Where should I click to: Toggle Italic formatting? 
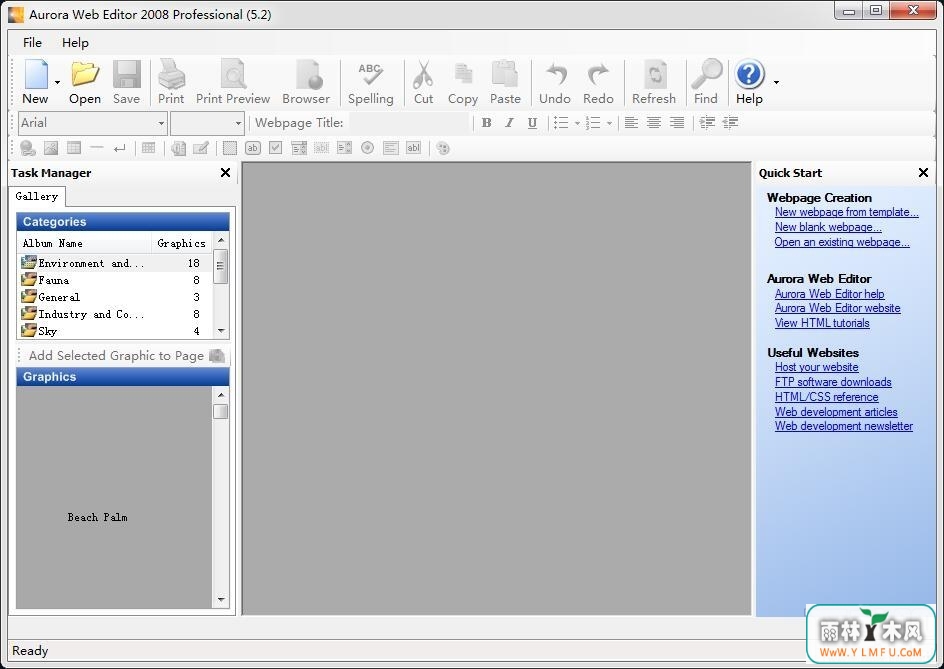[x=509, y=123]
